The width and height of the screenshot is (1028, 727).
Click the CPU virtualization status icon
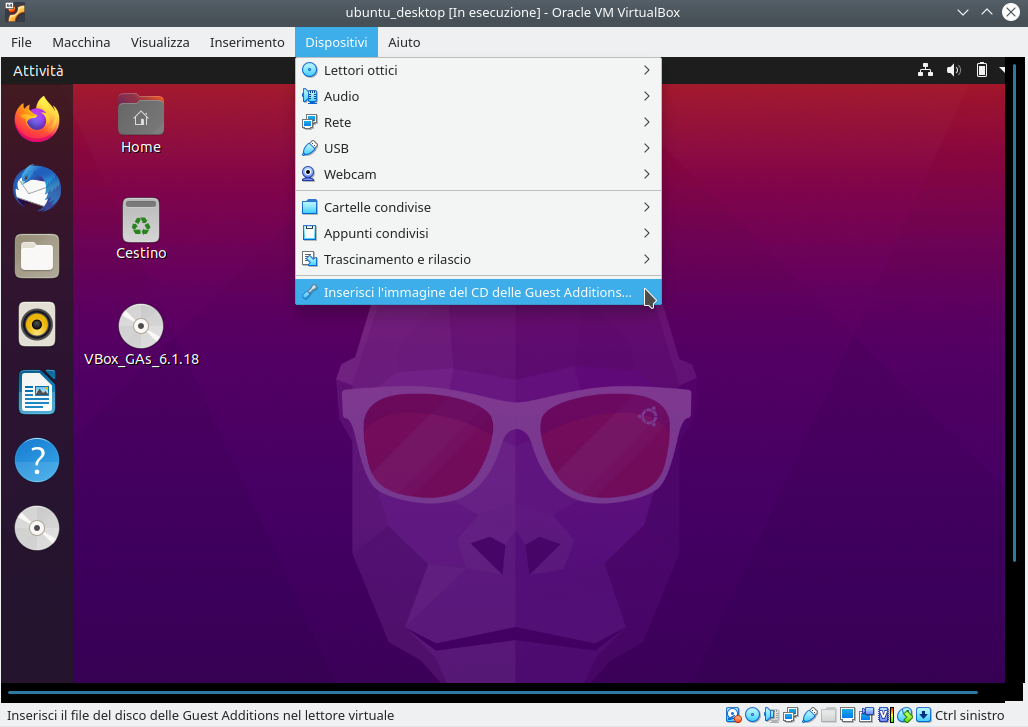coord(886,715)
